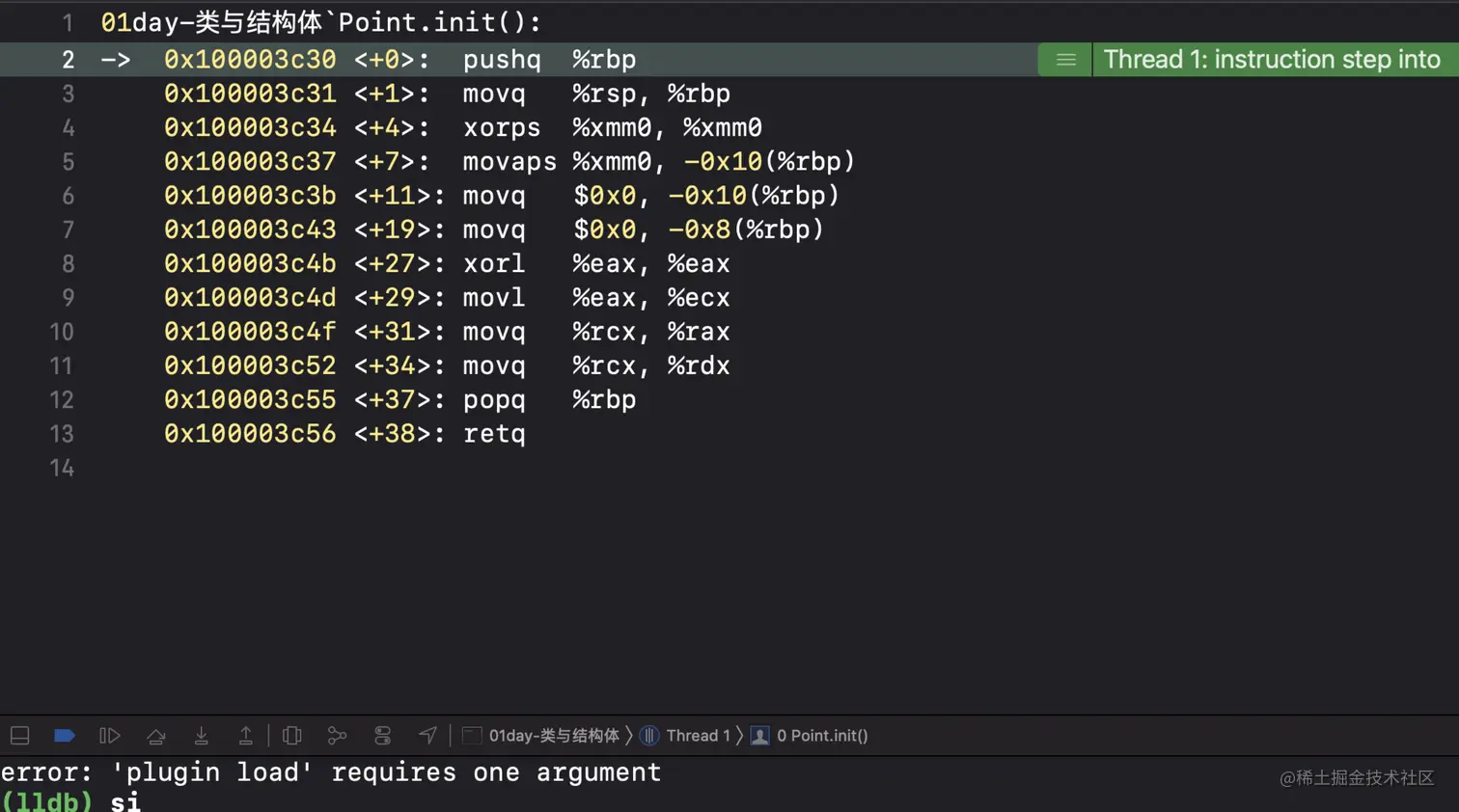
Task: Continue program execution
Action: [x=110, y=736]
